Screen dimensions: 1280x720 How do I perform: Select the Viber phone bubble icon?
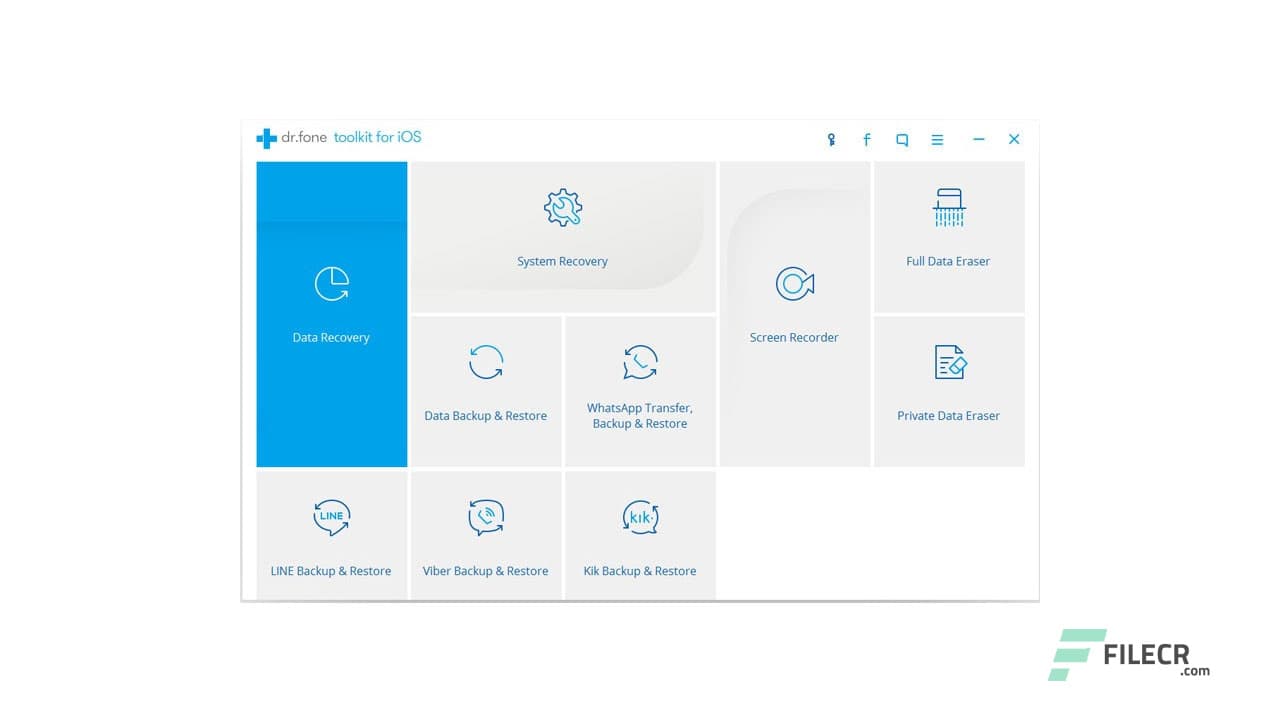pos(486,517)
